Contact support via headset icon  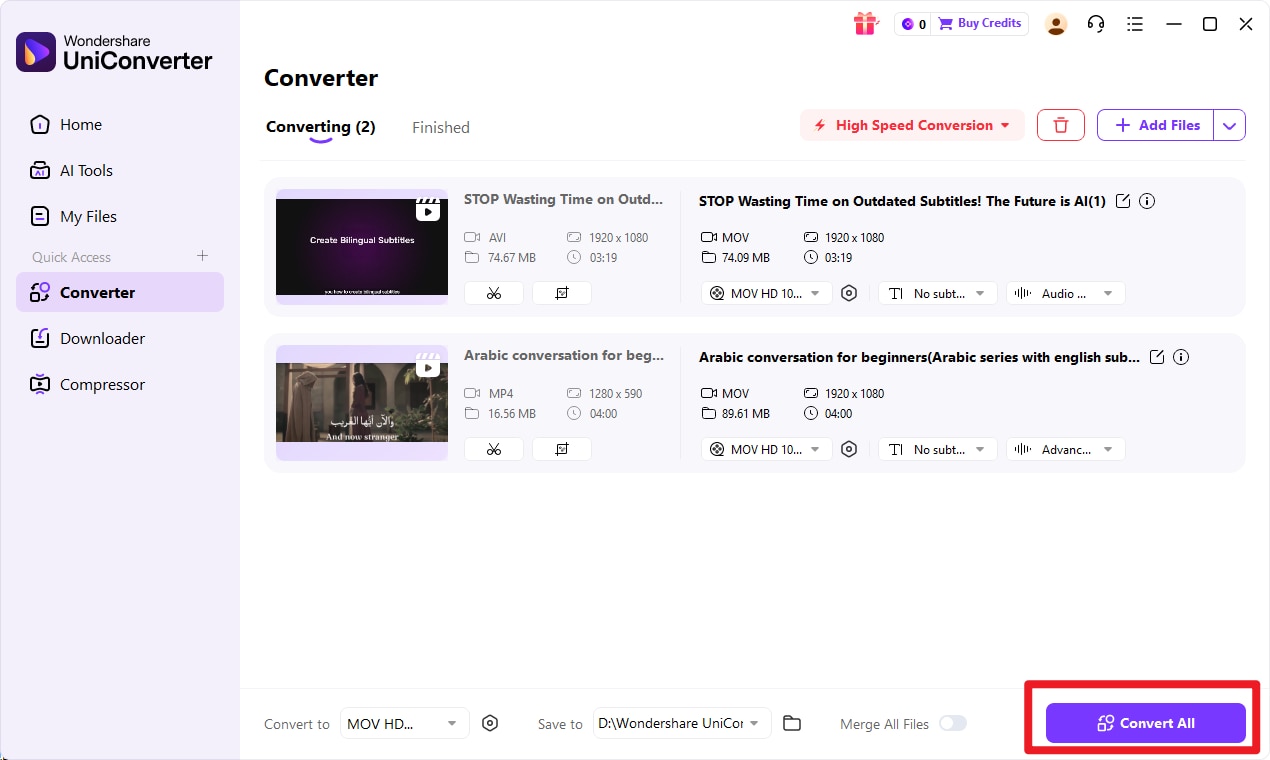[1095, 23]
